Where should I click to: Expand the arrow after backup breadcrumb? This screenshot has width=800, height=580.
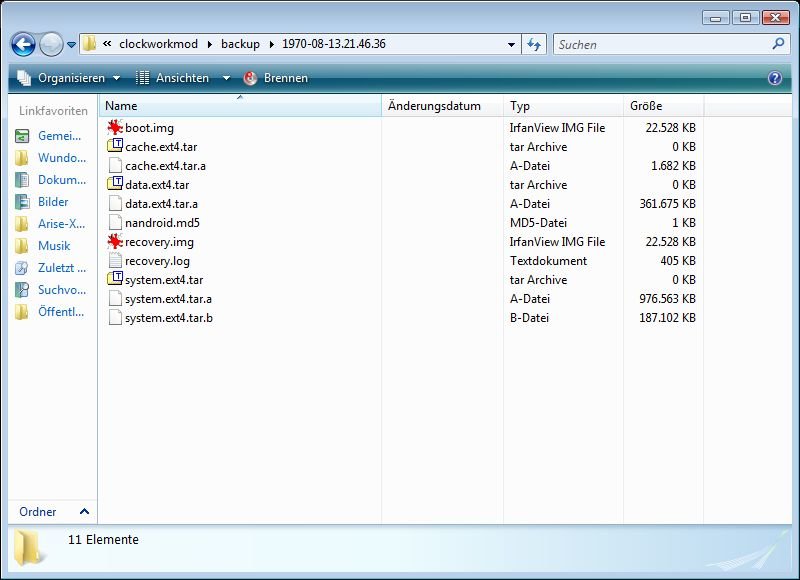pos(271,44)
